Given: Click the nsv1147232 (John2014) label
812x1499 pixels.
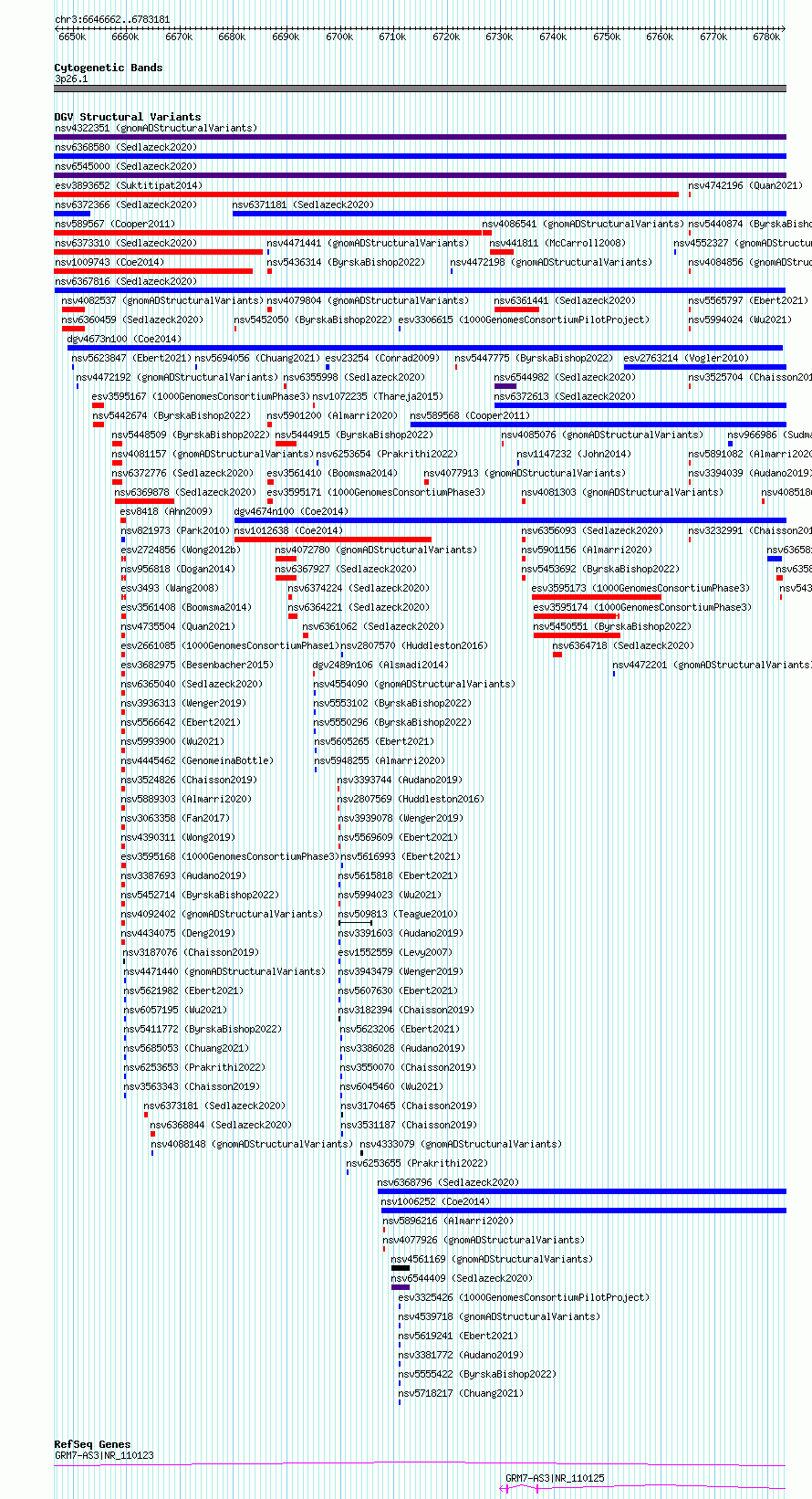Looking at the screenshot, I should [574, 454].
